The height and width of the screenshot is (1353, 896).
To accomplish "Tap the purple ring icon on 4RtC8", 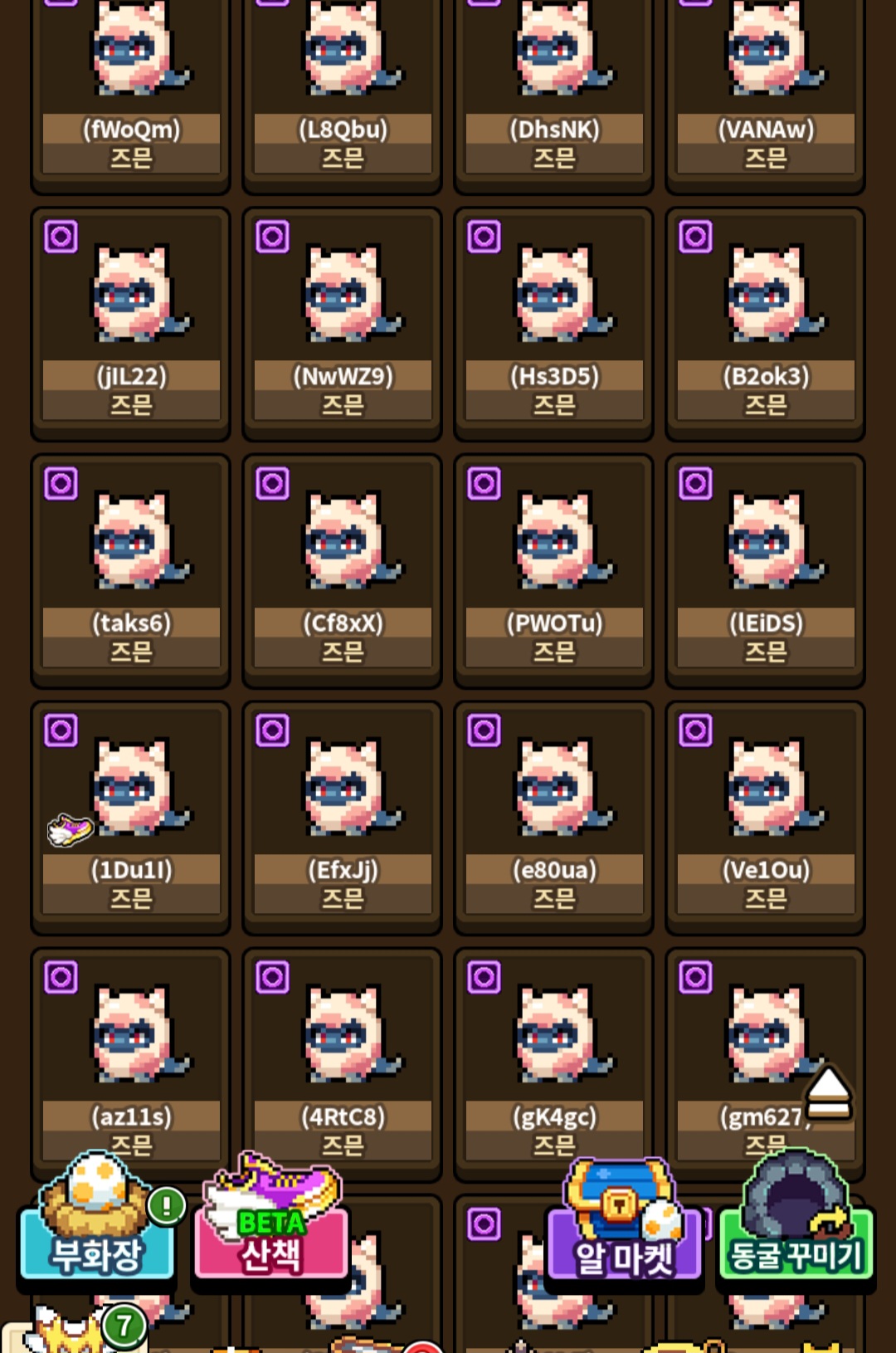I will click(x=272, y=978).
